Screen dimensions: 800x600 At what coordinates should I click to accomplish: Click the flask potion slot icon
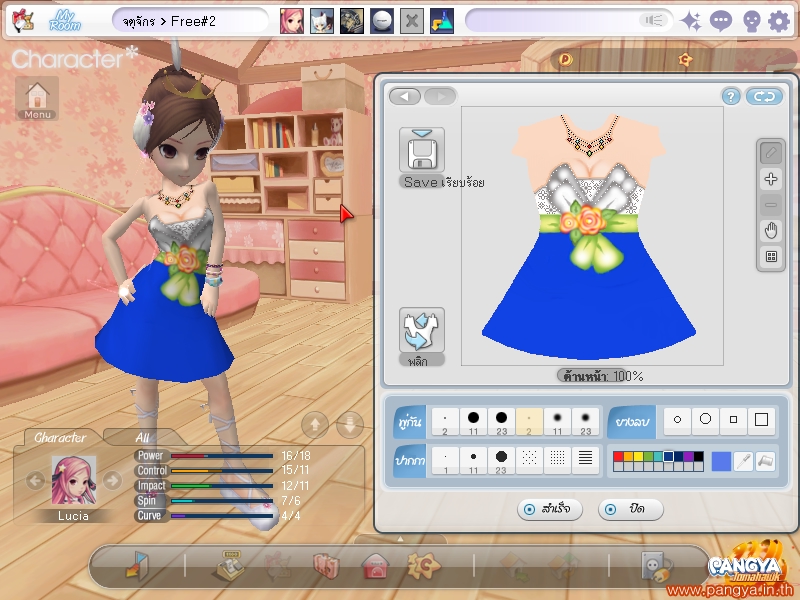[x=442, y=21]
